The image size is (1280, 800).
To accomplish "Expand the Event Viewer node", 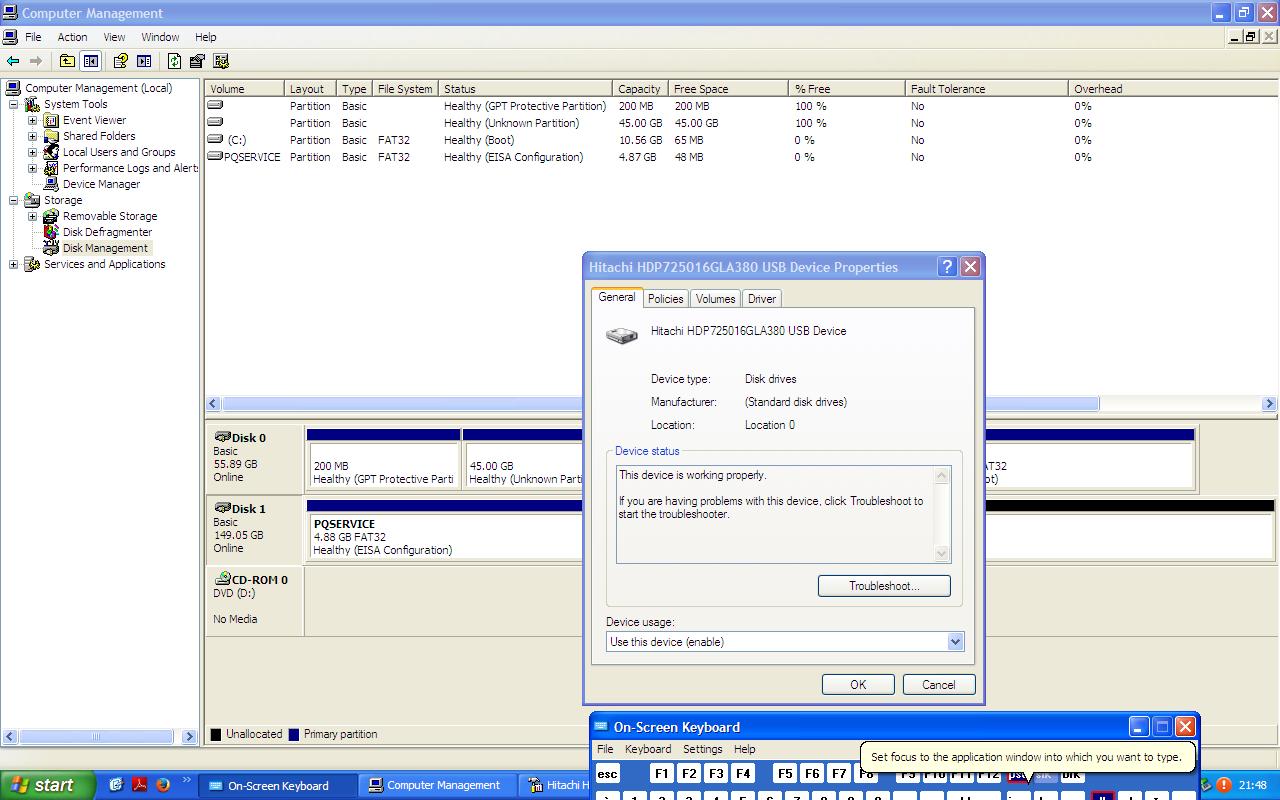I will 32,120.
